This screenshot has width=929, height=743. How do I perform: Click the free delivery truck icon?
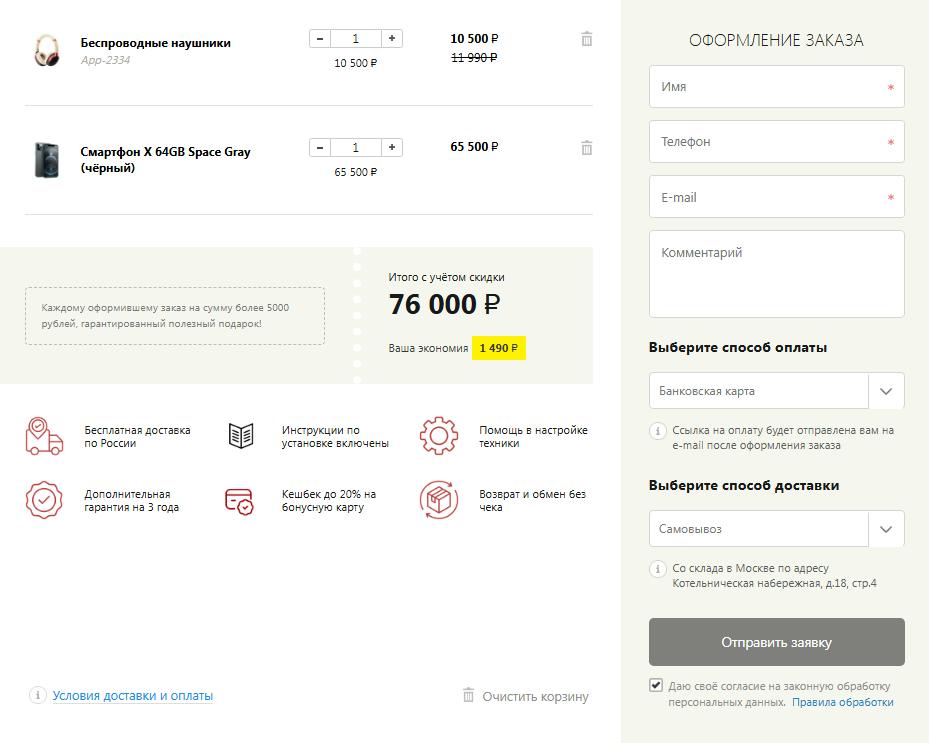tap(44, 437)
